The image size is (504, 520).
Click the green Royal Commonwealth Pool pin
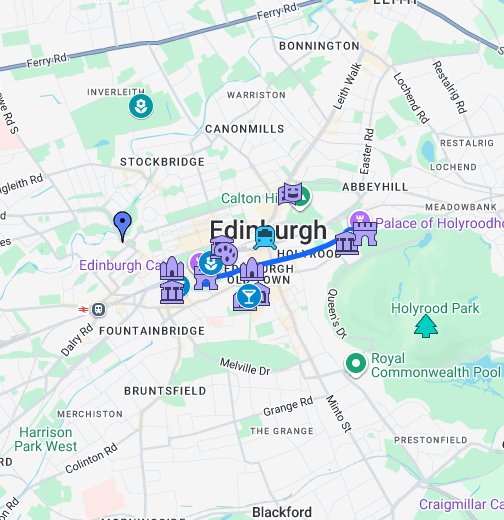click(356, 365)
